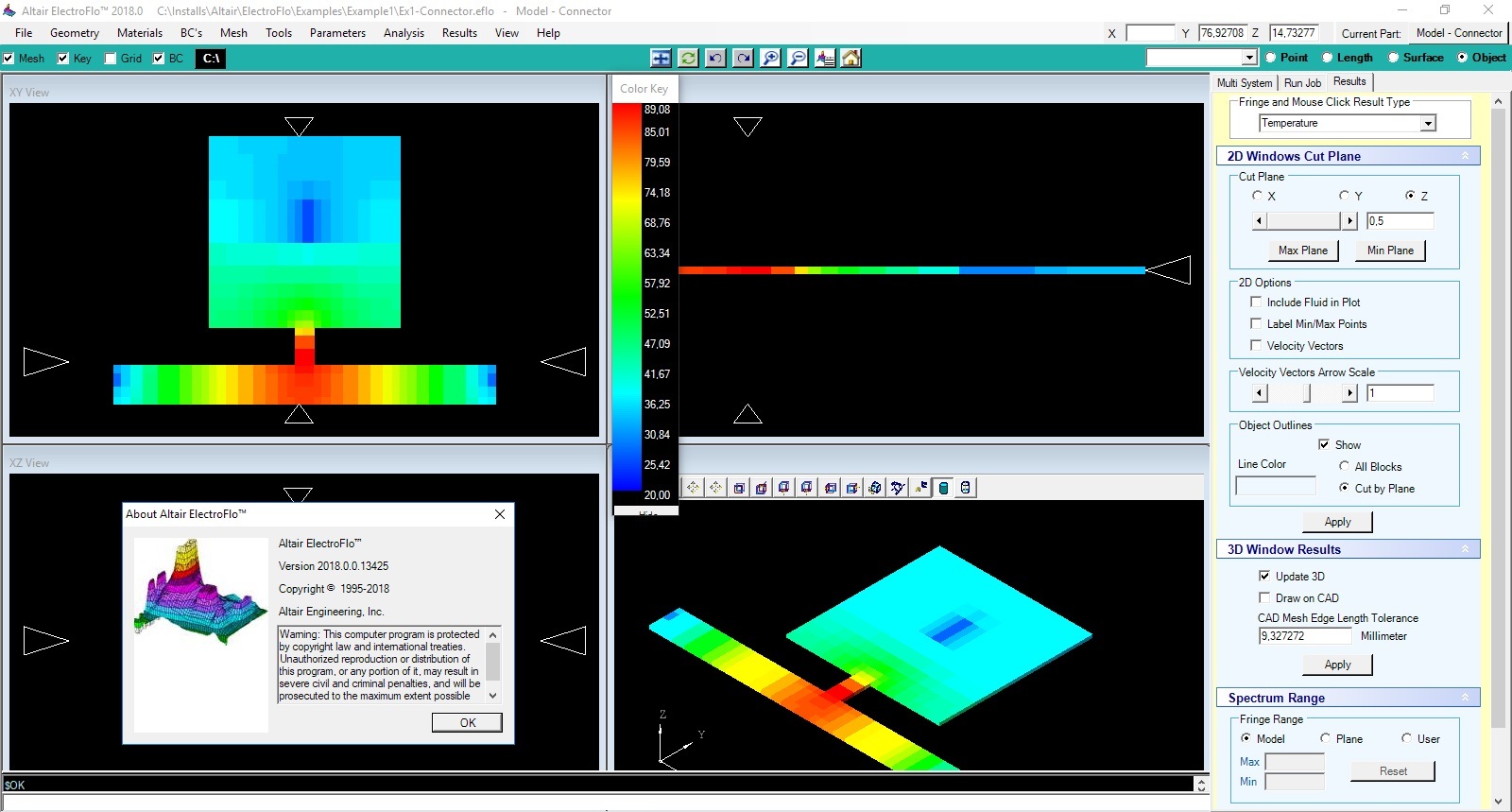Click the home view icon

pyautogui.click(x=851, y=58)
